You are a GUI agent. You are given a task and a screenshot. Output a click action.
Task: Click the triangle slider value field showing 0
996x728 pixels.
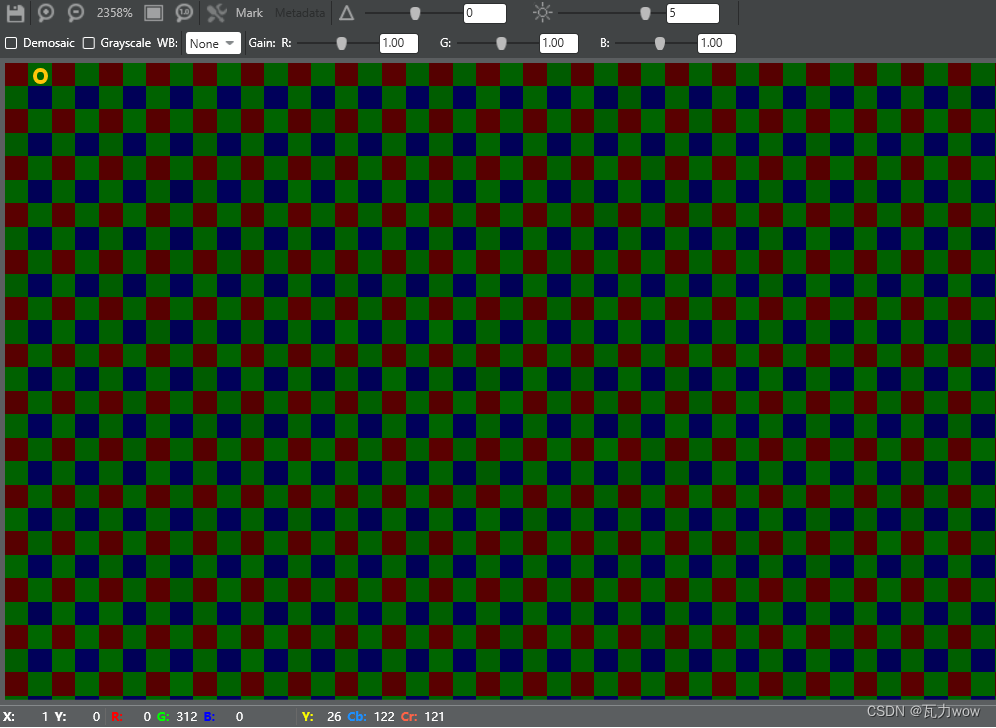(x=485, y=13)
